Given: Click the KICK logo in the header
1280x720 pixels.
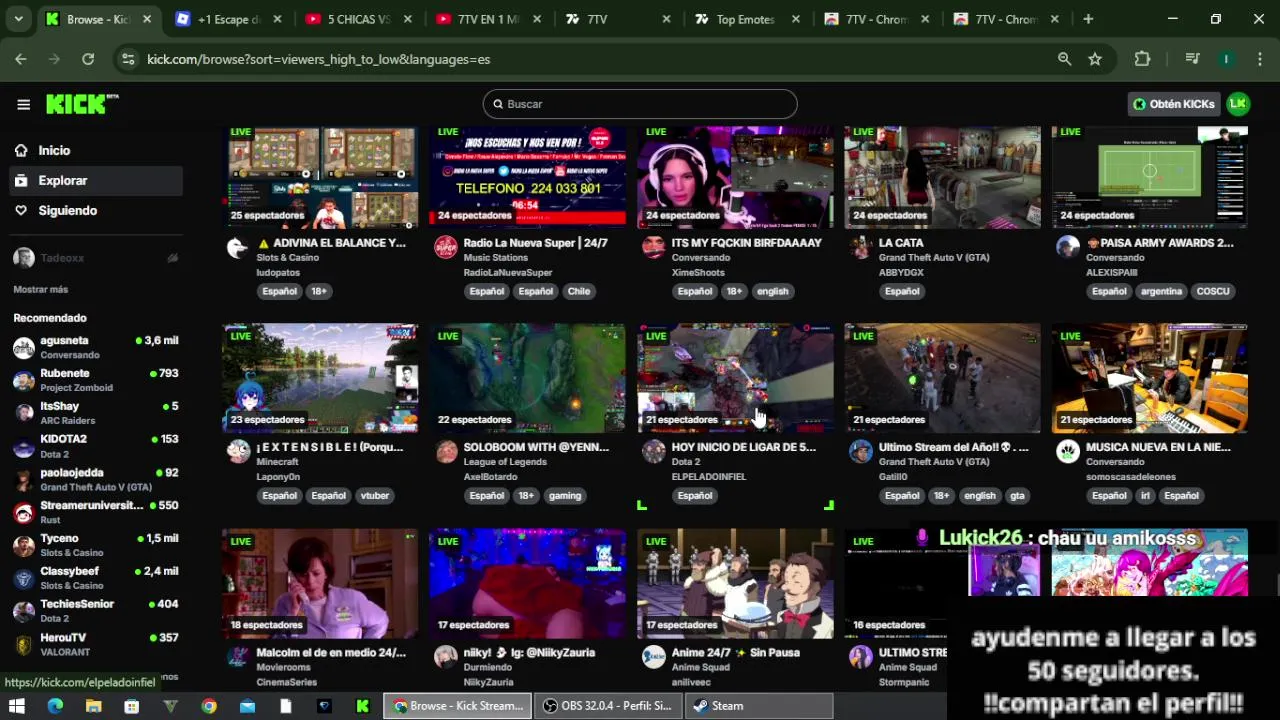Looking at the screenshot, I should (82, 104).
